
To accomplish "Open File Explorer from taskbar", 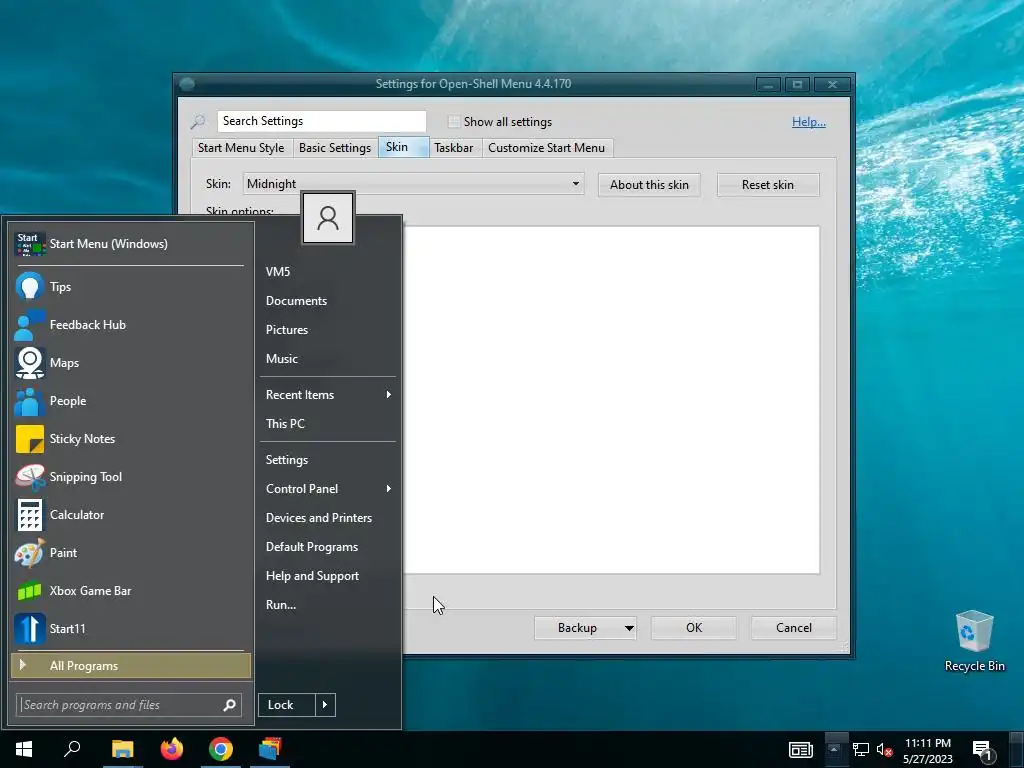I will coord(122,749).
